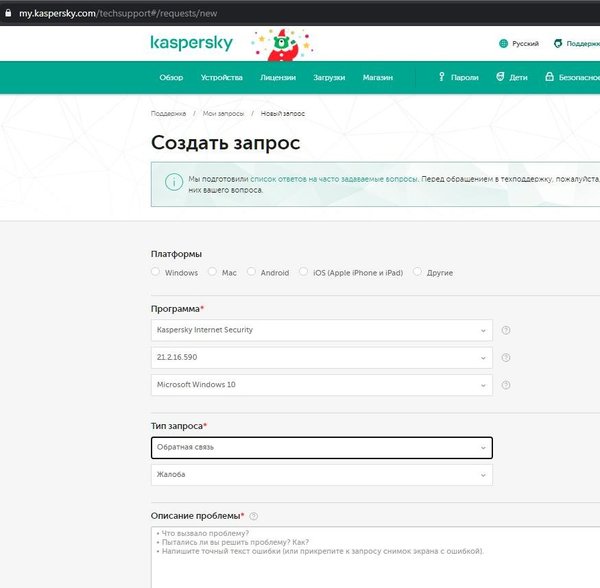Click the Мои запросы breadcrumb link
Screen dimensions: 600x588
coord(223,114)
